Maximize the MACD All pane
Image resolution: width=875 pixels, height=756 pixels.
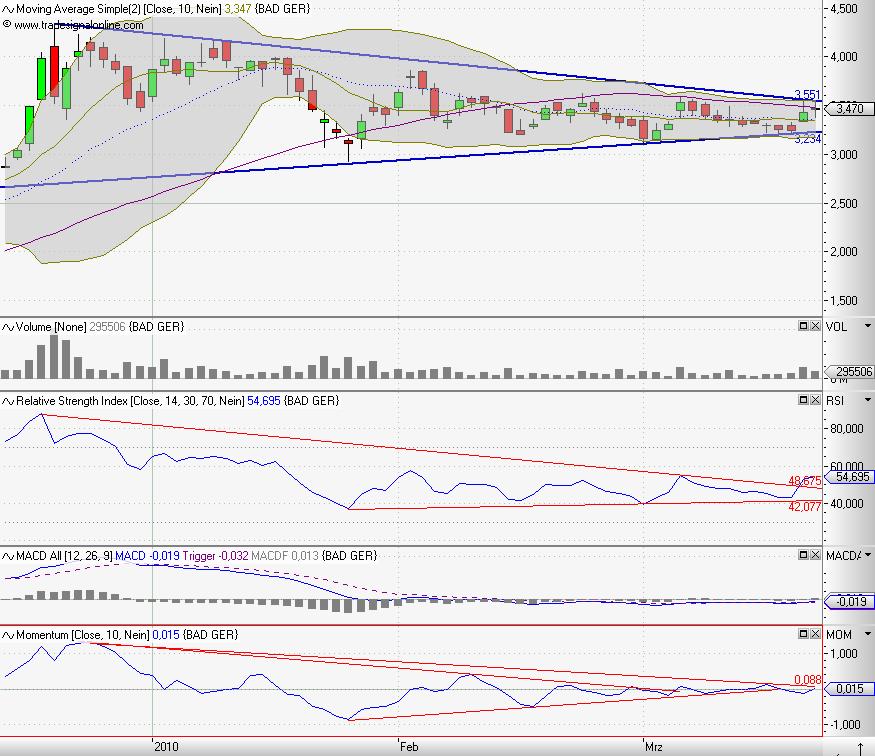click(x=803, y=554)
